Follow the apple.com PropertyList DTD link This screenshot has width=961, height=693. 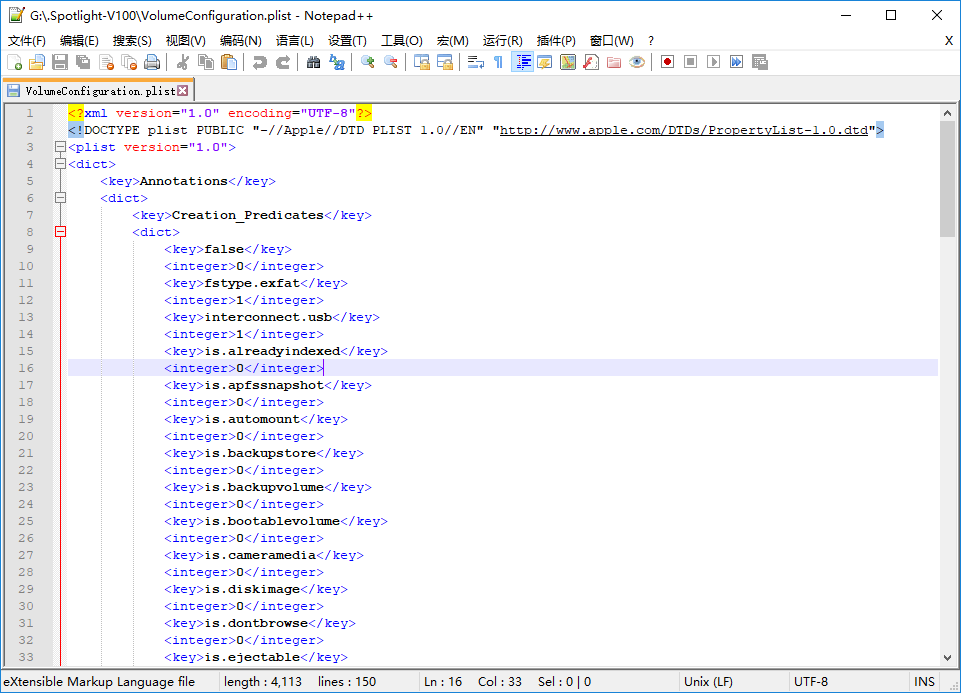pyautogui.click(x=684, y=130)
